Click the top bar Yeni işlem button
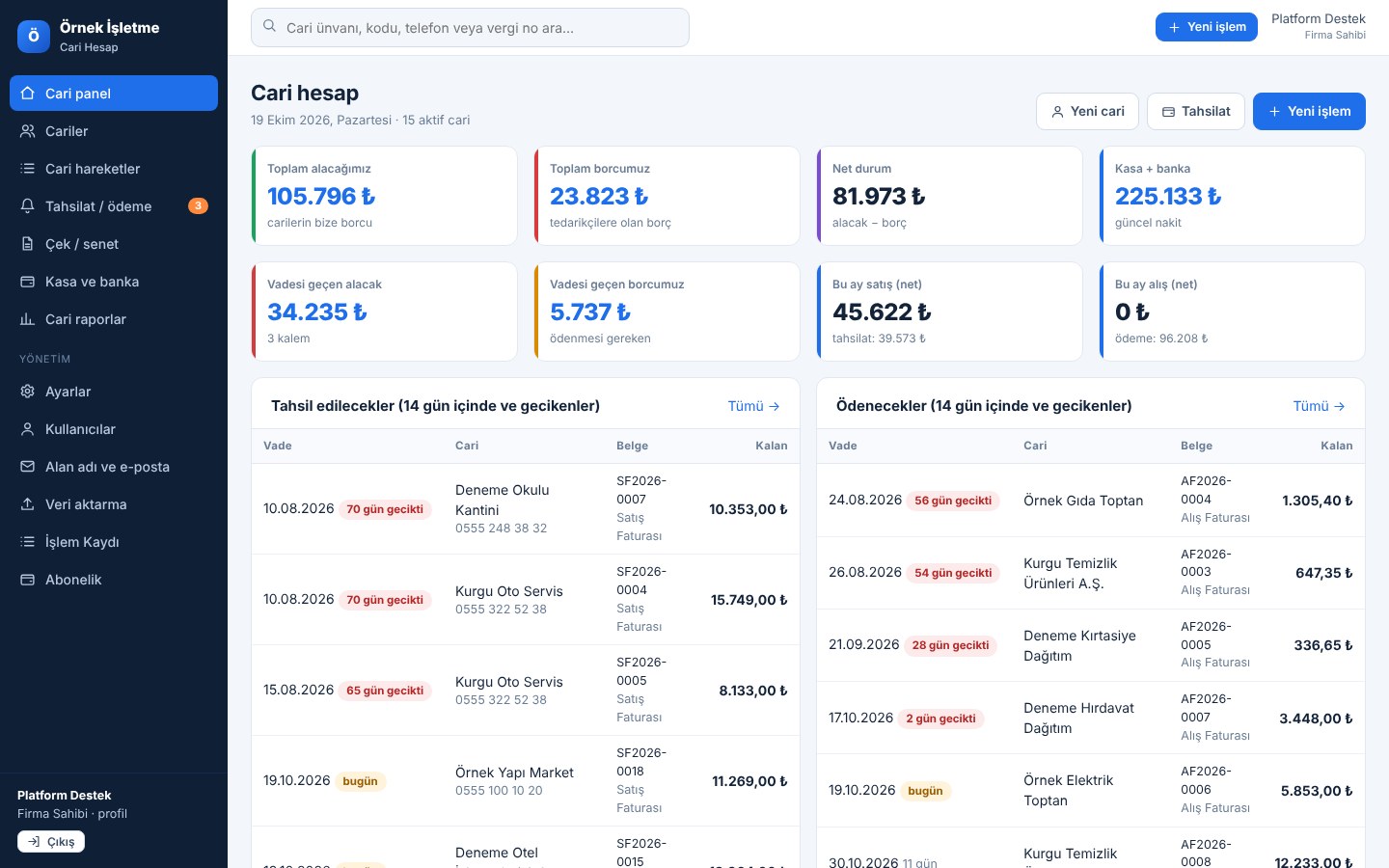This screenshot has height=868, width=1389. click(1207, 27)
